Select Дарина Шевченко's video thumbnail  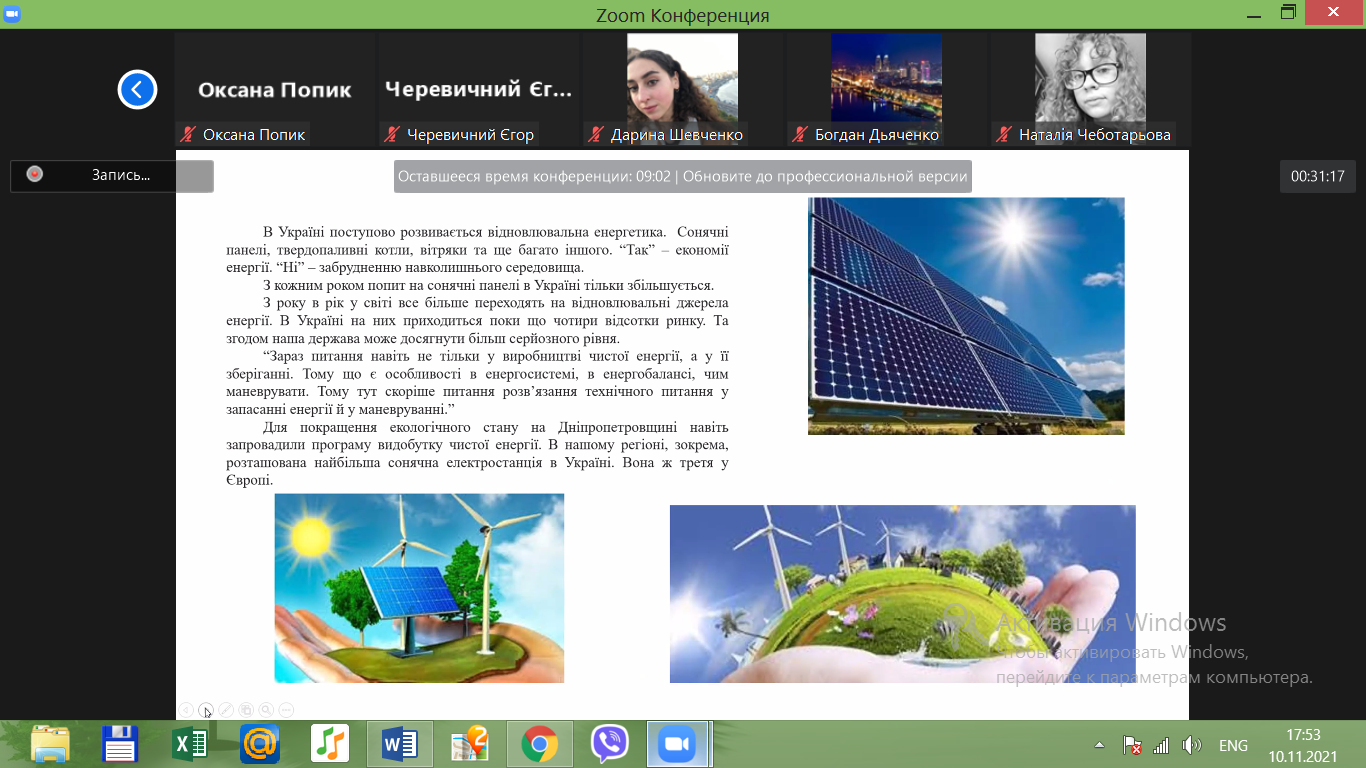pyautogui.click(x=682, y=90)
